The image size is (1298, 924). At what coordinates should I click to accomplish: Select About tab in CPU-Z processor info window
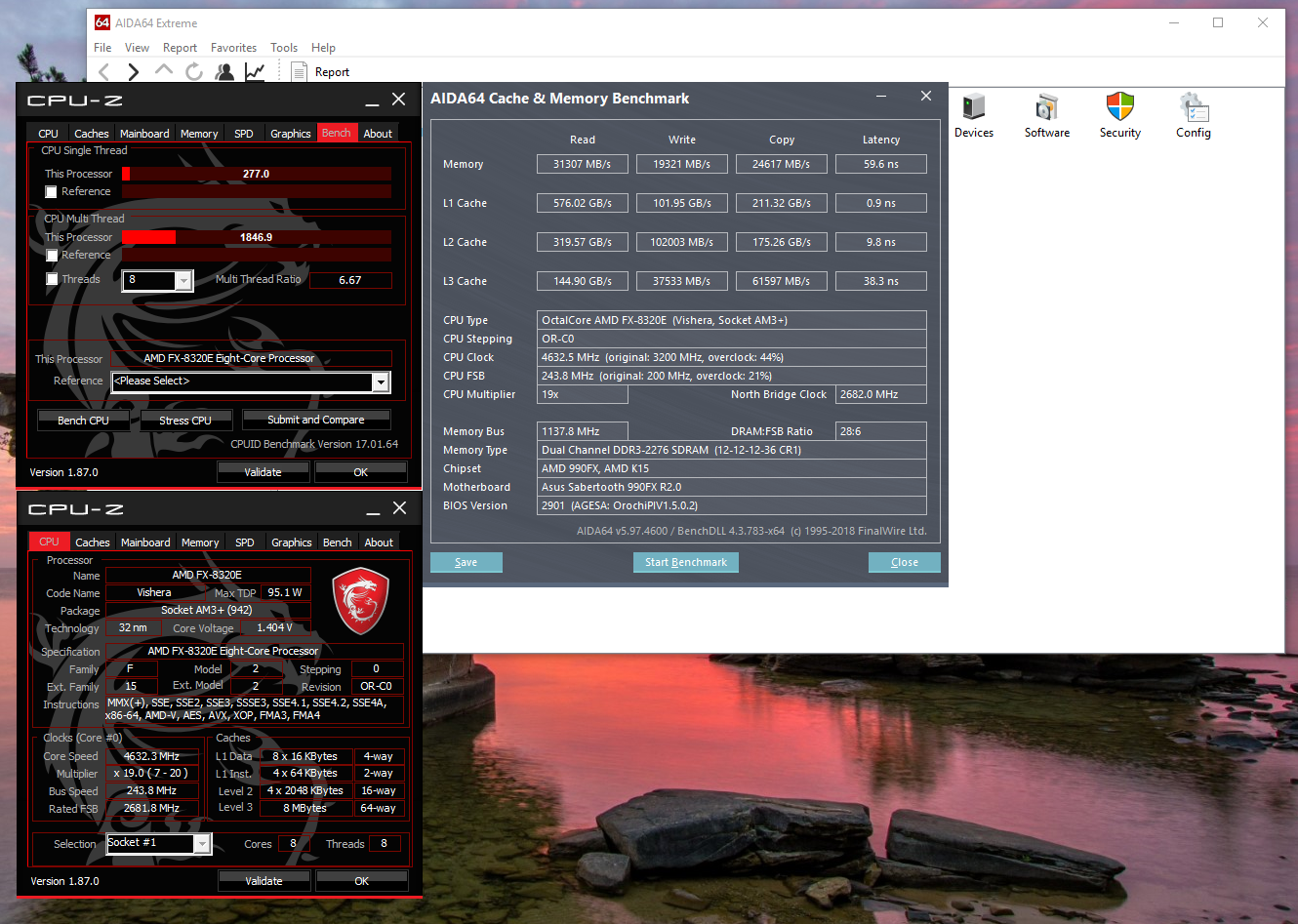(x=379, y=542)
